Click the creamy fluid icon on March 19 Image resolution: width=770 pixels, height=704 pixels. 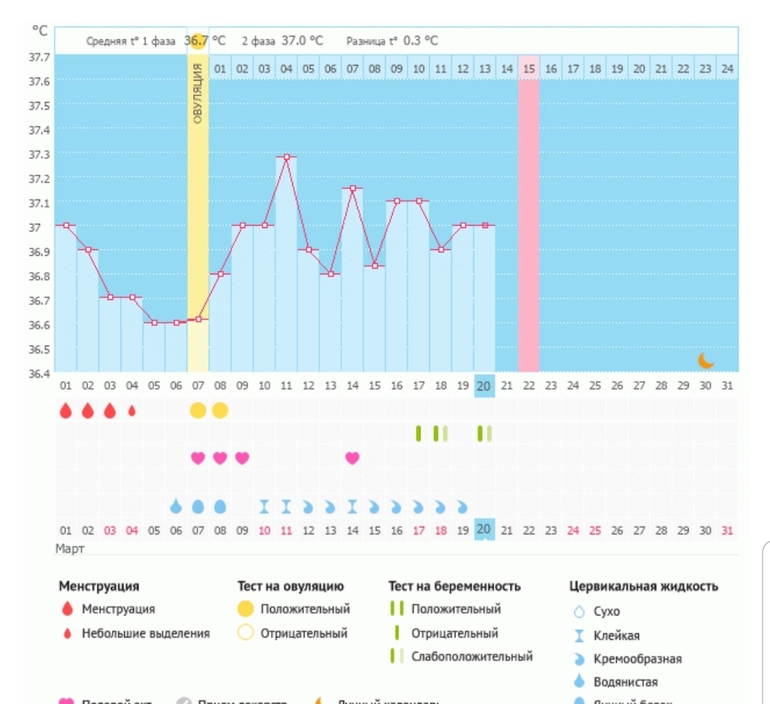[x=462, y=506]
